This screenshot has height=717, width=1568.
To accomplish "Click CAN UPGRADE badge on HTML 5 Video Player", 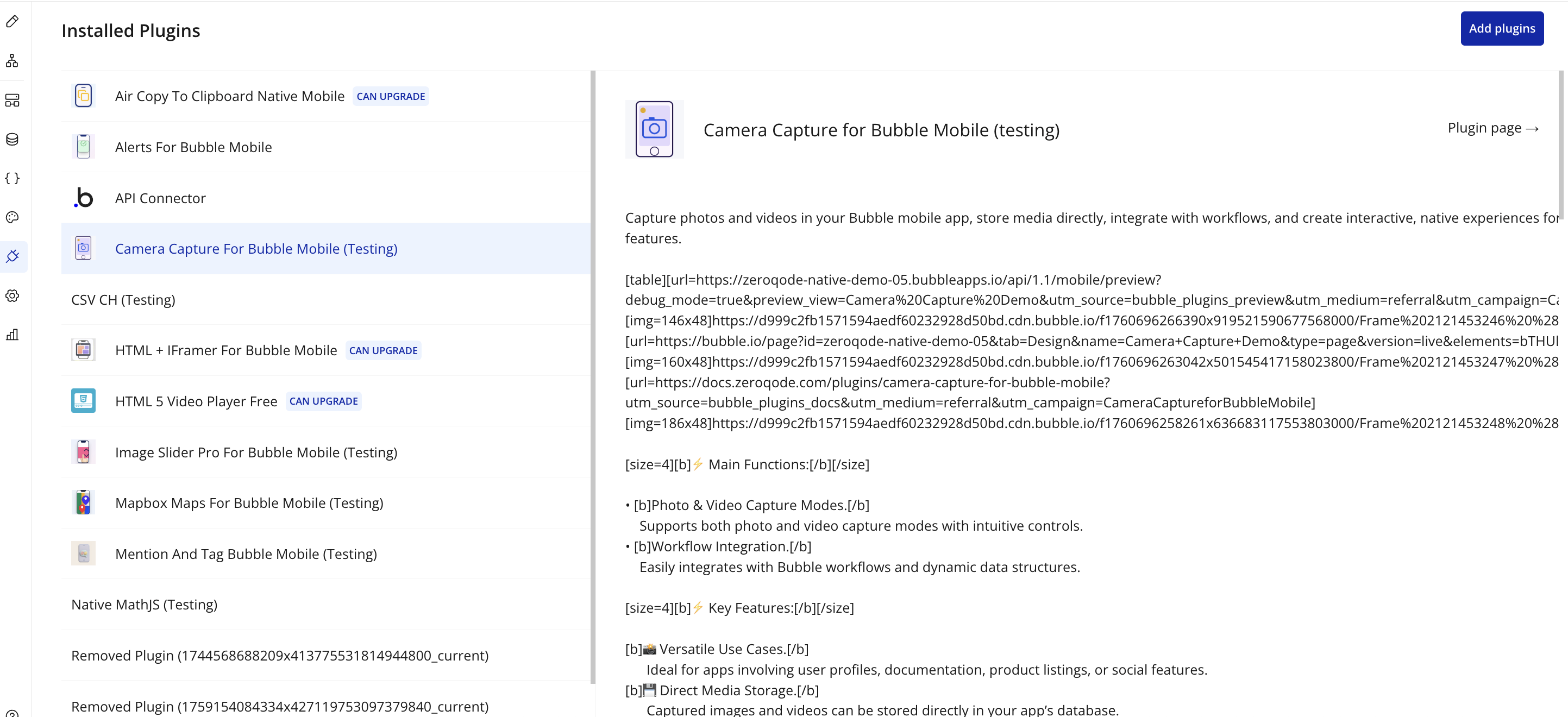I will click(323, 402).
